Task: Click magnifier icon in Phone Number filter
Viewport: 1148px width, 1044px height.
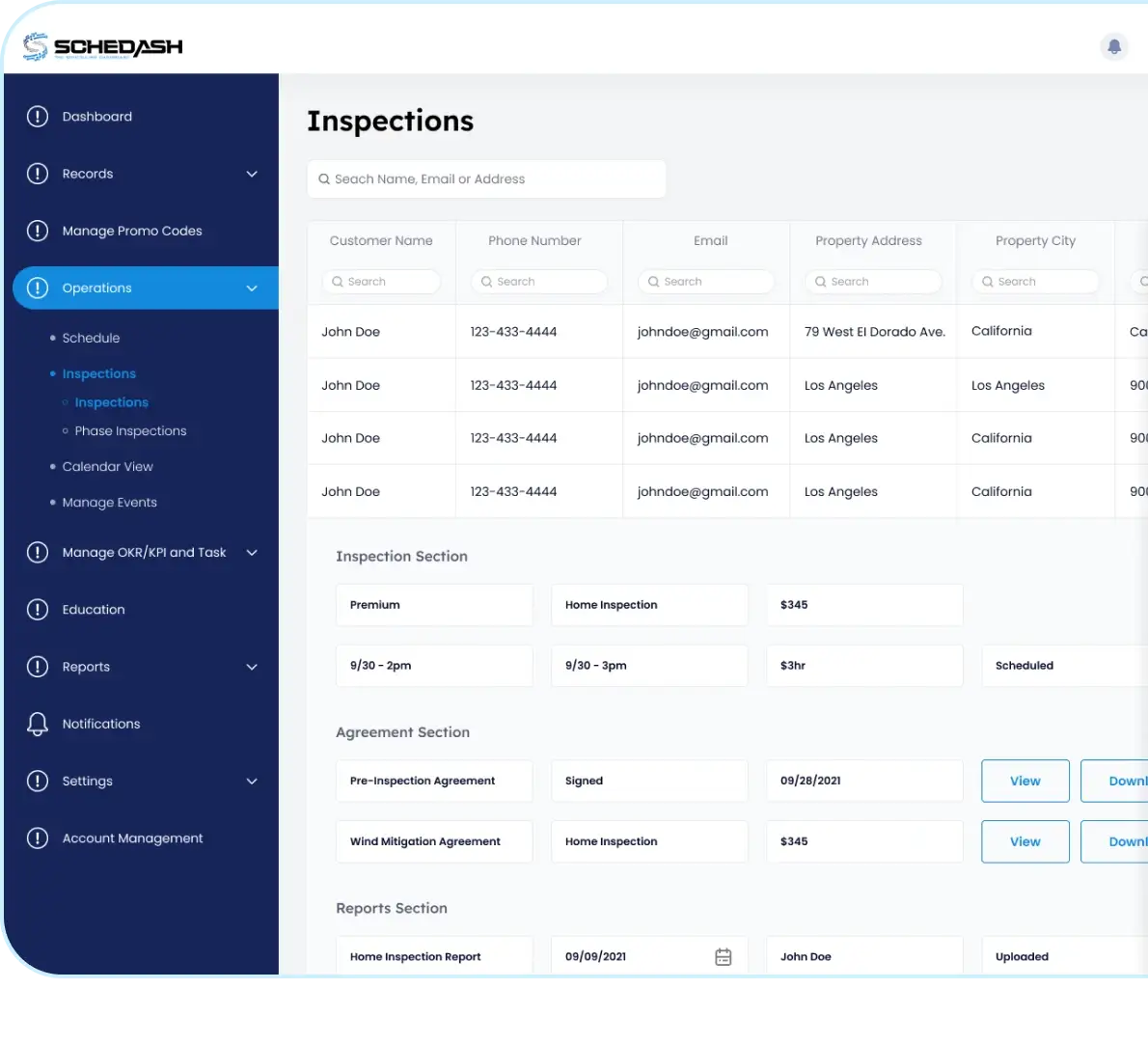Action: point(486,281)
